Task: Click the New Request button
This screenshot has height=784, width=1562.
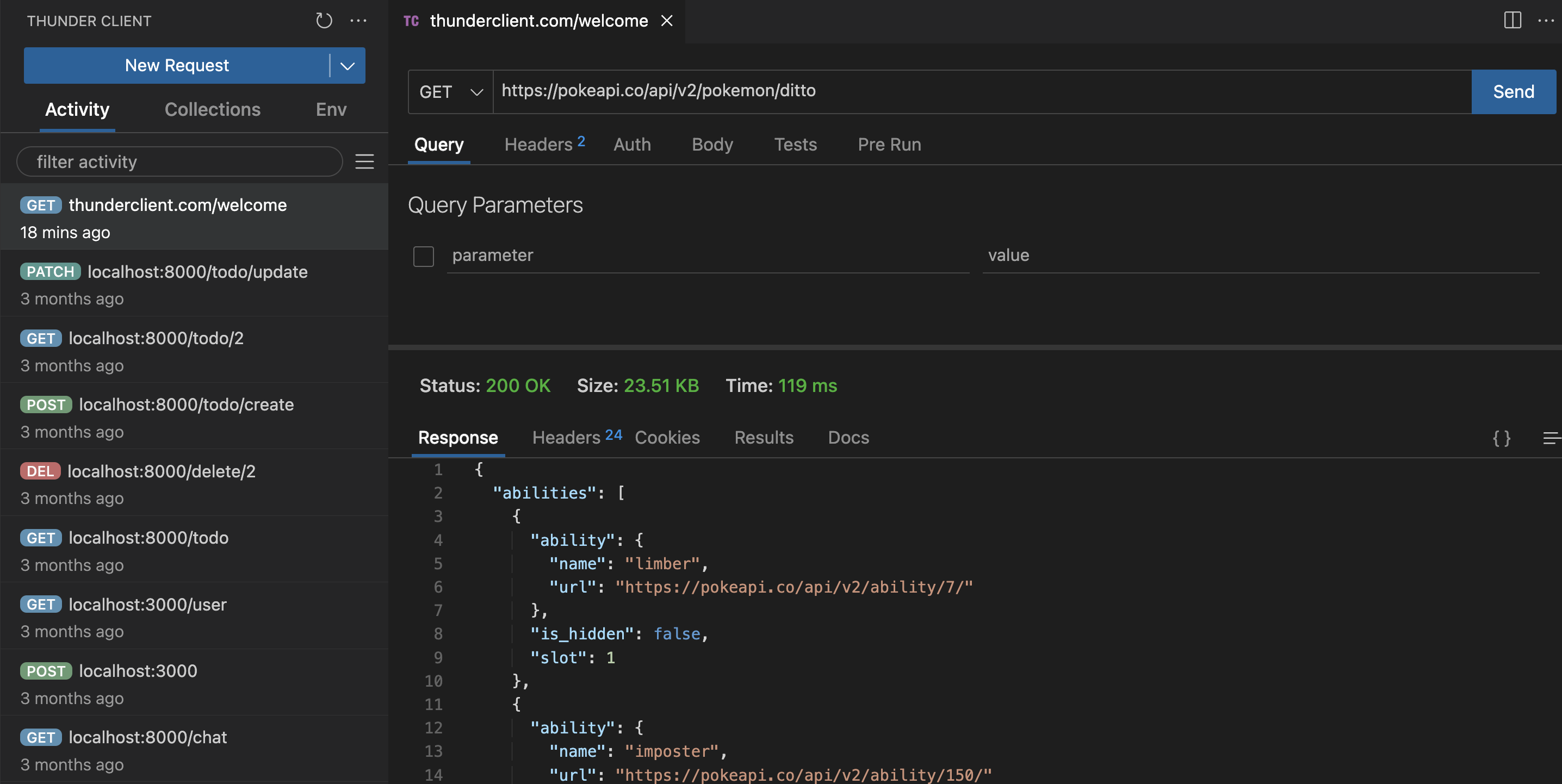Action: [177, 65]
